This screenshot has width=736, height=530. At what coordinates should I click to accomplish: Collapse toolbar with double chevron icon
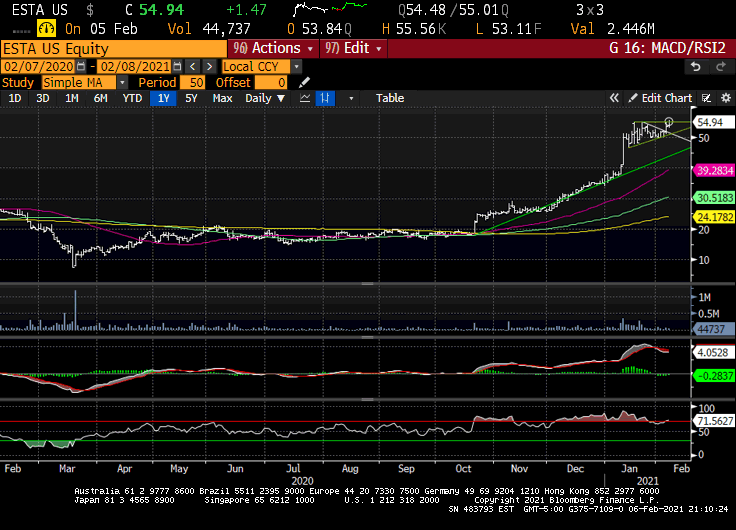click(x=614, y=98)
